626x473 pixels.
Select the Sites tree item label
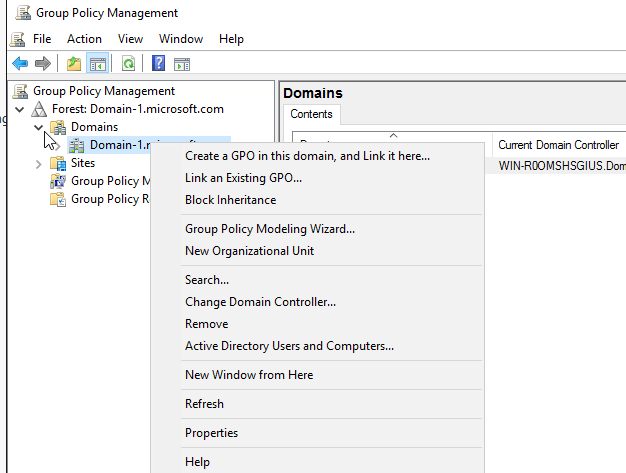tap(83, 163)
